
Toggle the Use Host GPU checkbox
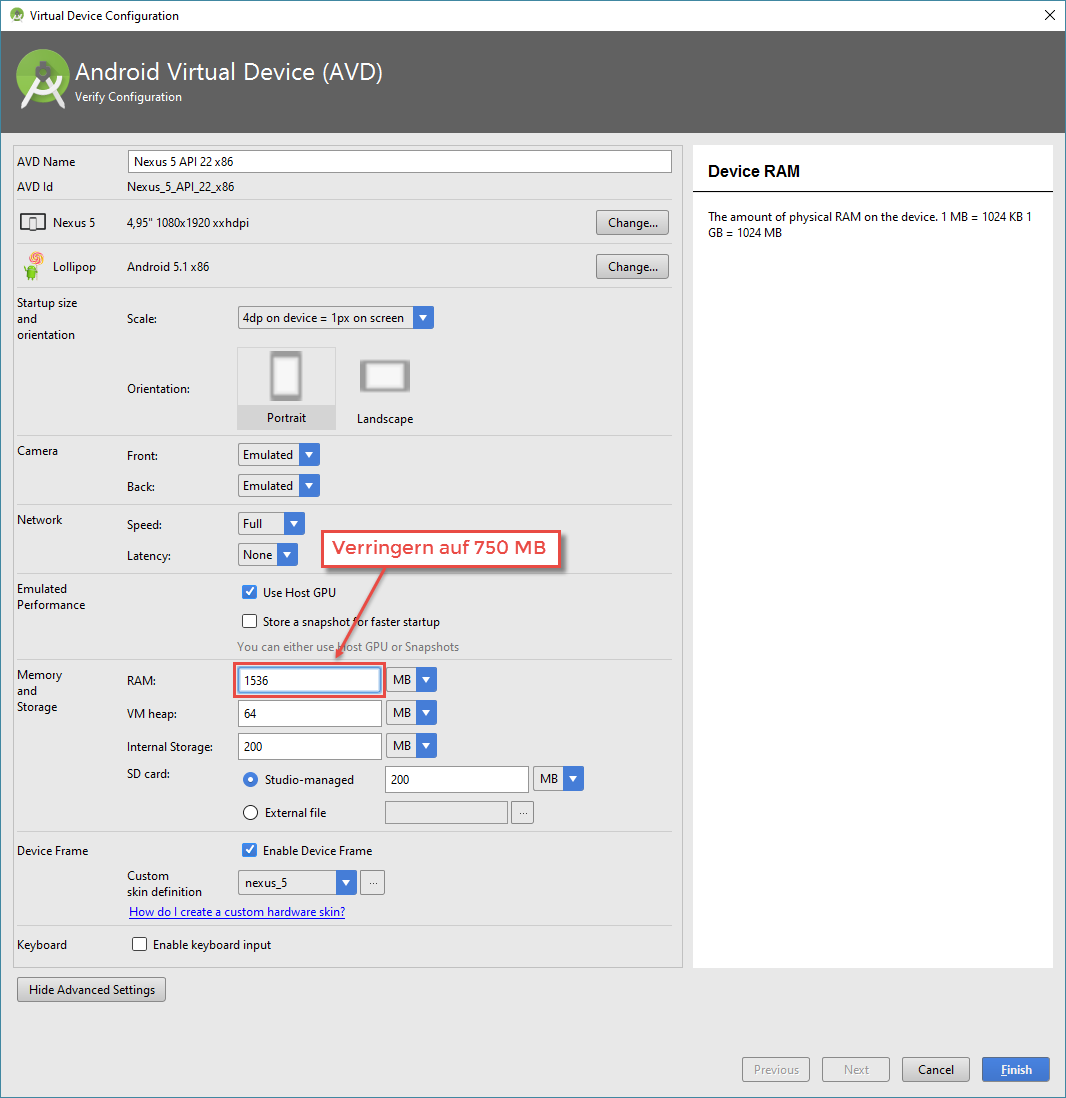pos(249,592)
